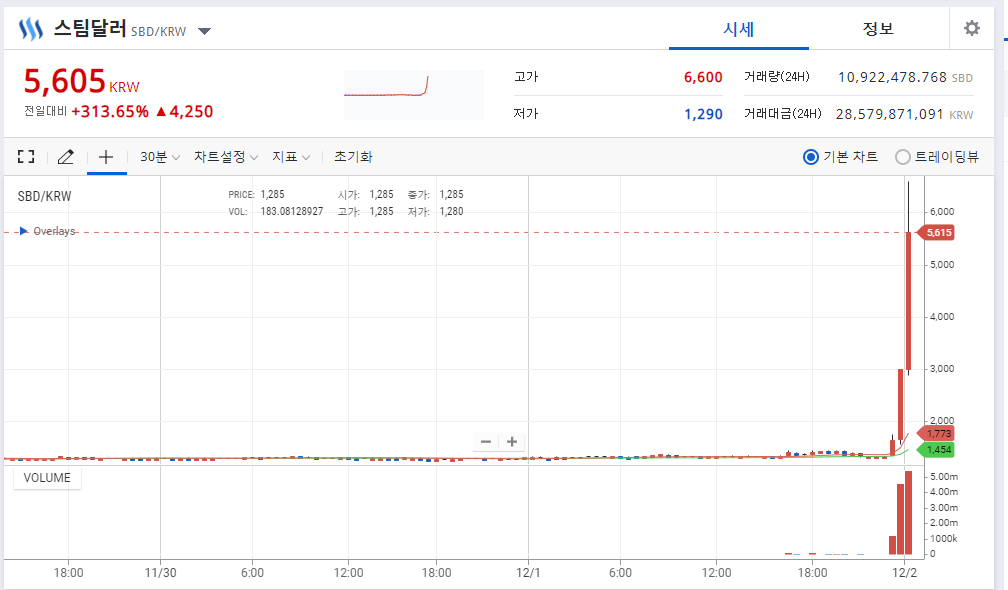Click the green 1,454 price tag

(x=936, y=449)
